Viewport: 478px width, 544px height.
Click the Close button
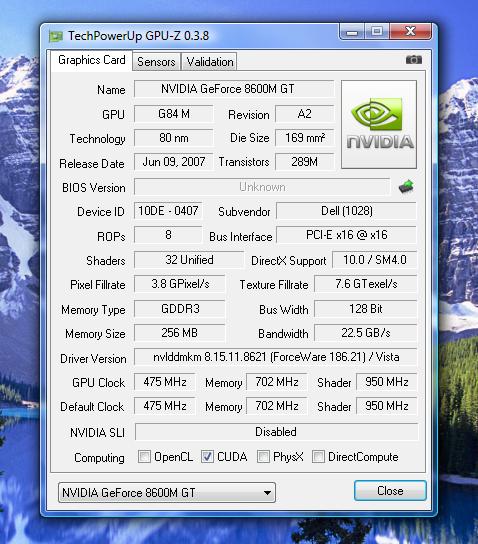point(390,491)
